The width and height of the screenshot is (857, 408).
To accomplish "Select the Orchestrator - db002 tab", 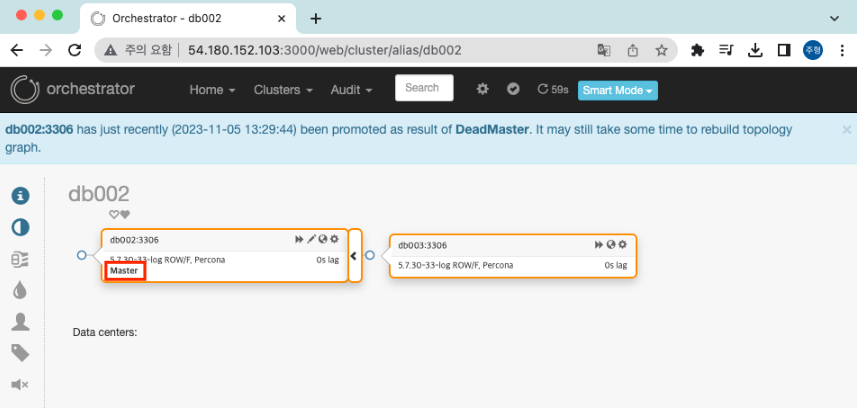I will click(x=187, y=19).
